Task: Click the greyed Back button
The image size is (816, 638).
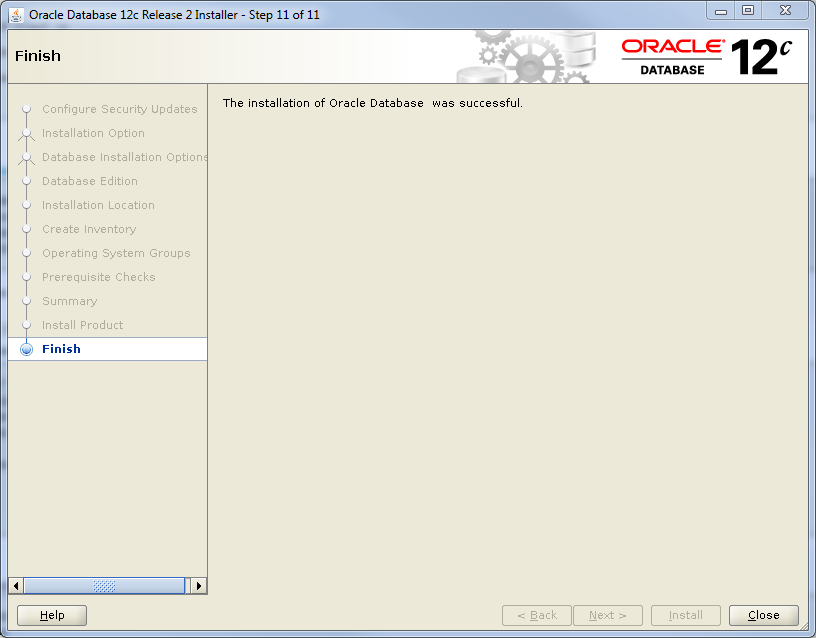Action: coord(537,615)
